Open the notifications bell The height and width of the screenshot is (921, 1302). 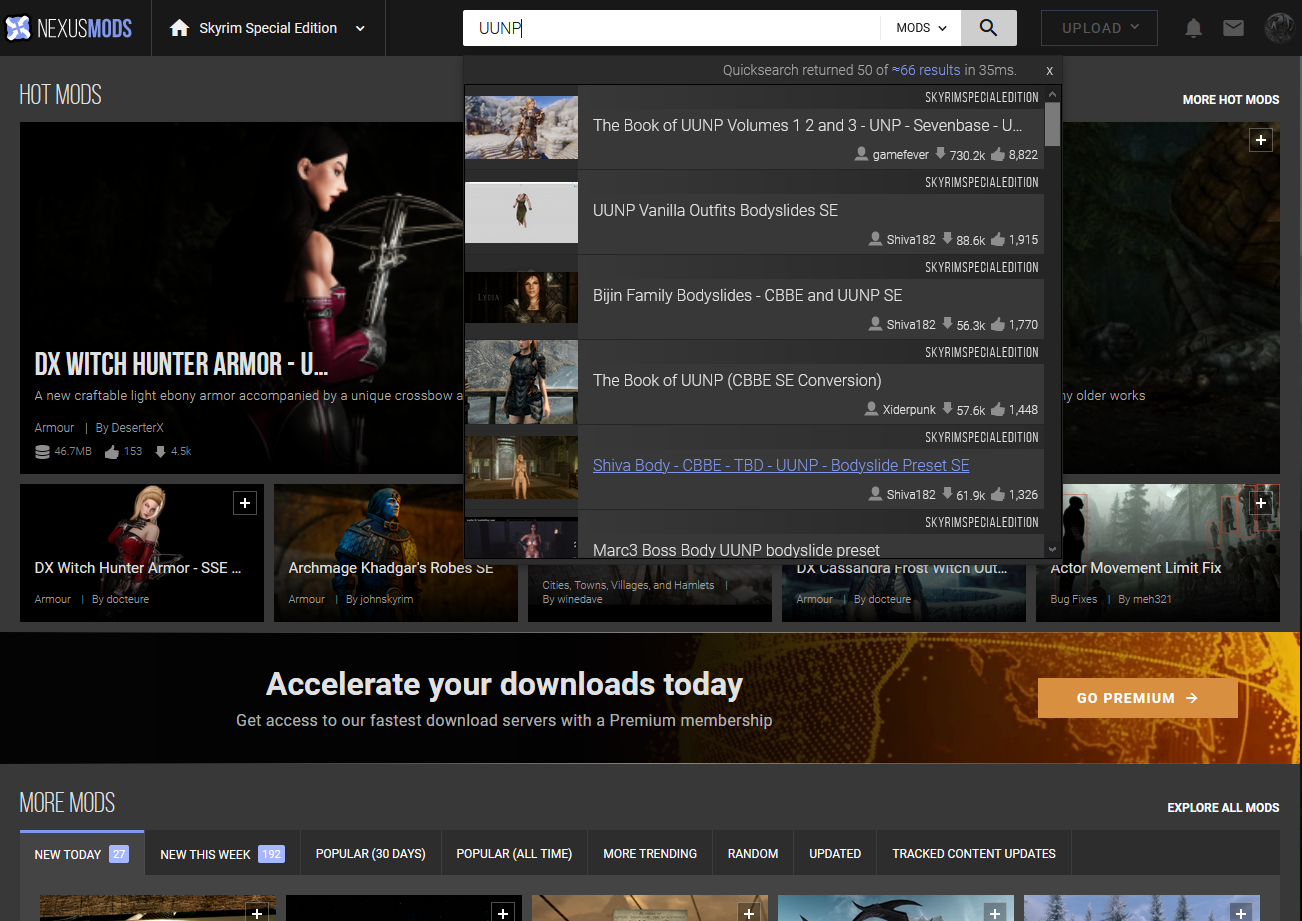click(1193, 28)
